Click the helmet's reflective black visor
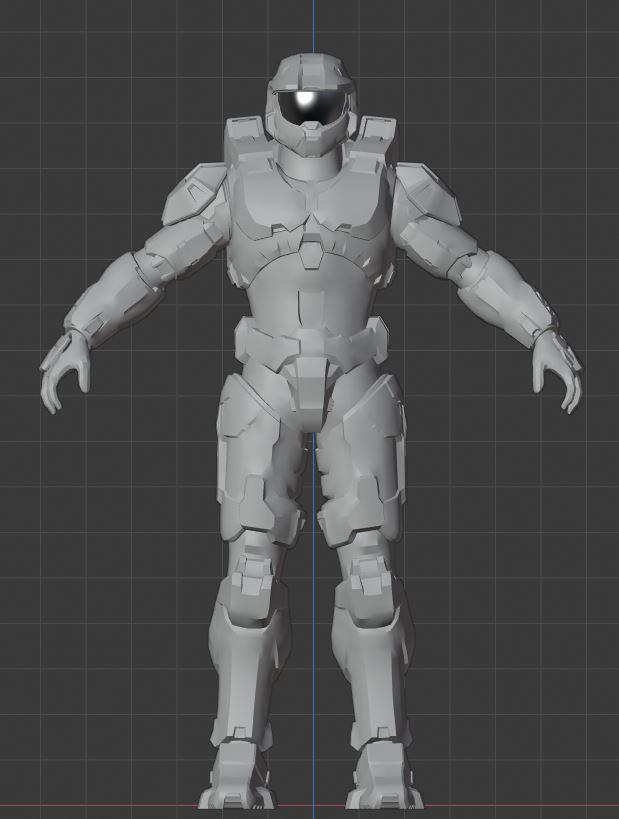The width and height of the screenshot is (619, 819). click(x=310, y=107)
